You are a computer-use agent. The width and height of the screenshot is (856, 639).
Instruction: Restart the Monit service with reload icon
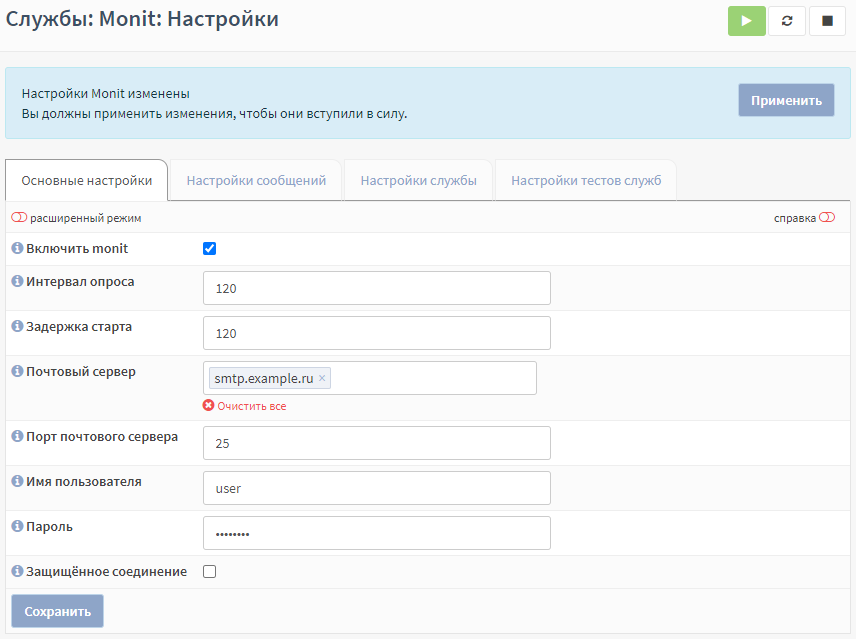click(x=787, y=21)
